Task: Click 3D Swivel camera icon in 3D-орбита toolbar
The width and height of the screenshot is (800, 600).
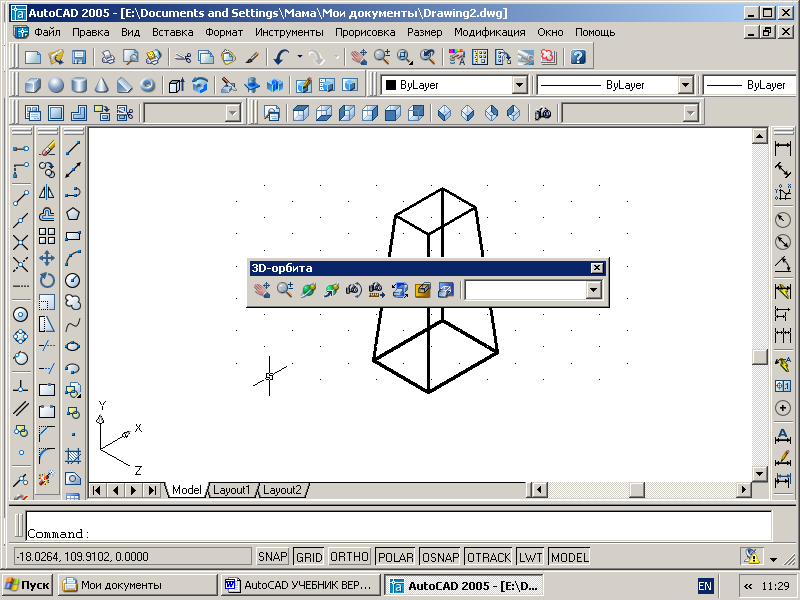Action: coord(354,290)
